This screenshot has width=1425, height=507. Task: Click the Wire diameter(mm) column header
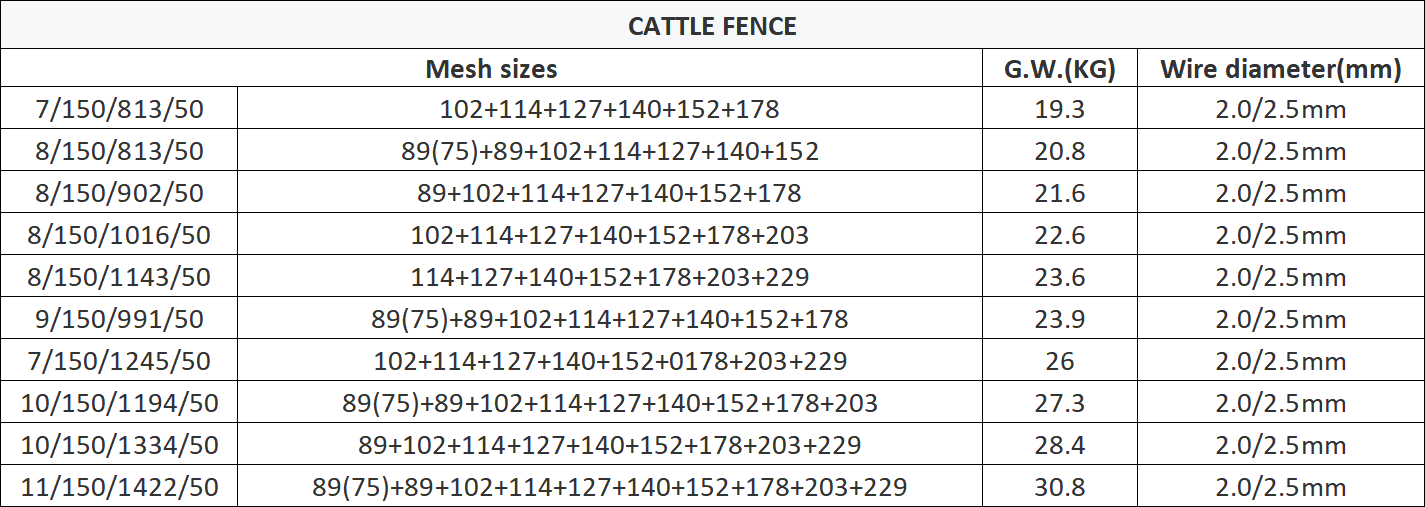pyautogui.click(x=1280, y=68)
